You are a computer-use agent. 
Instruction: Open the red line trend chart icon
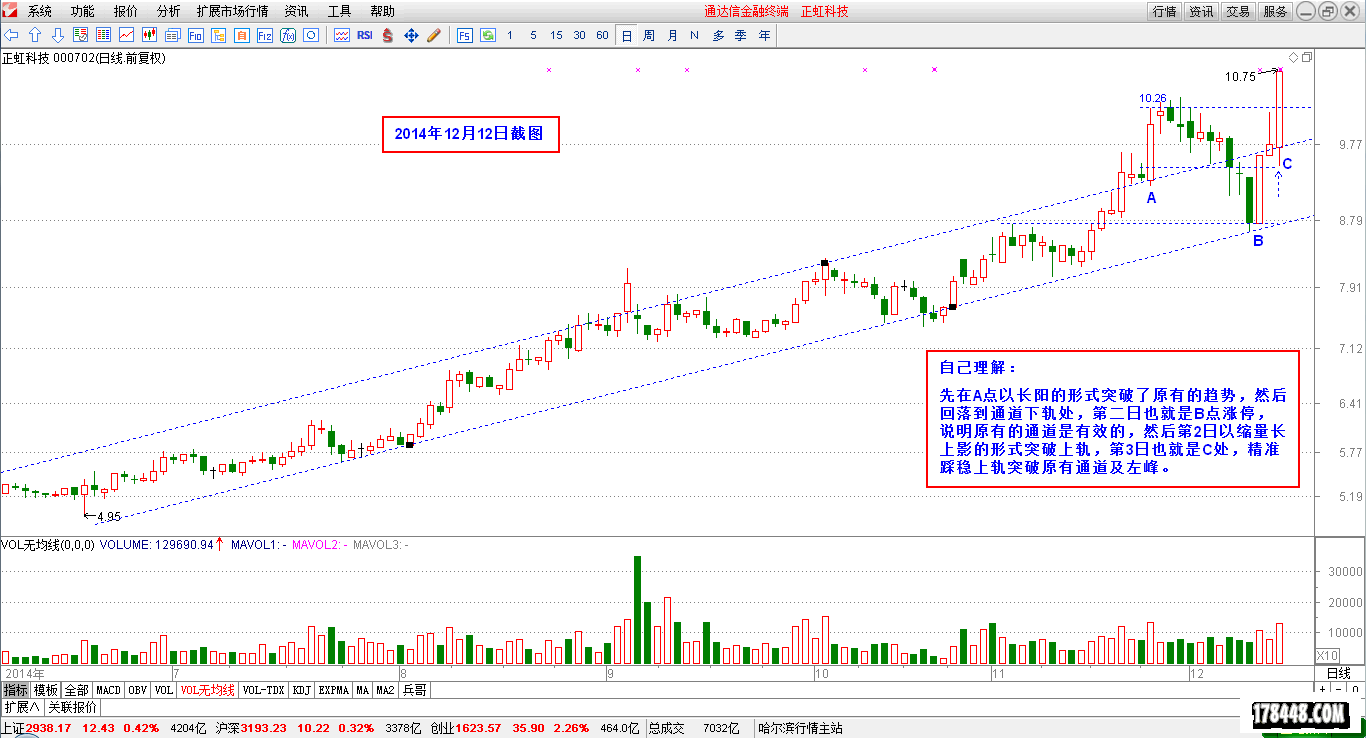(x=126, y=35)
